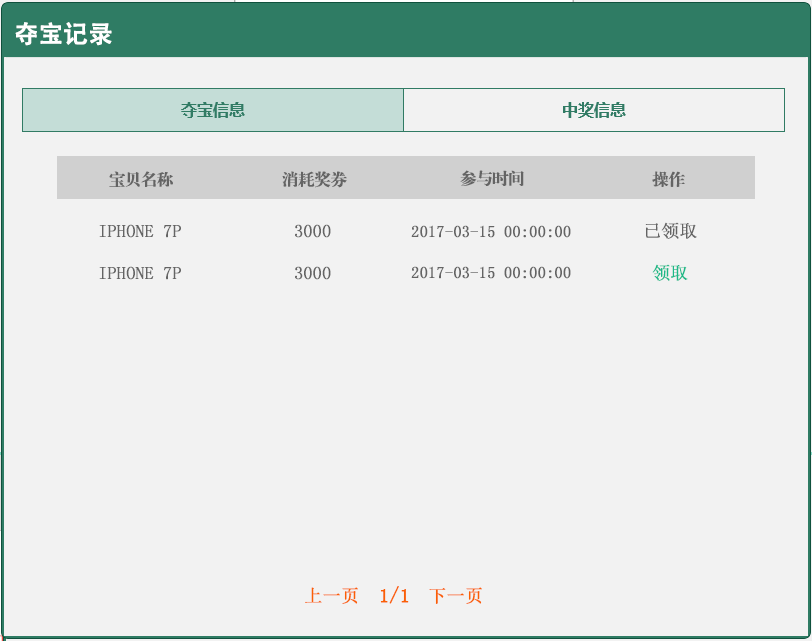Click the 消耗奖券 column header
812x641 pixels.
coord(314,179)
